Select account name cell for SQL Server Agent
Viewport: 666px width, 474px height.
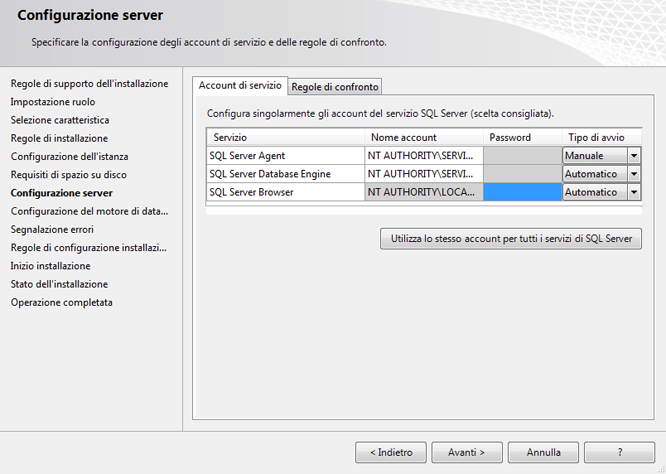tap(424, 156)
